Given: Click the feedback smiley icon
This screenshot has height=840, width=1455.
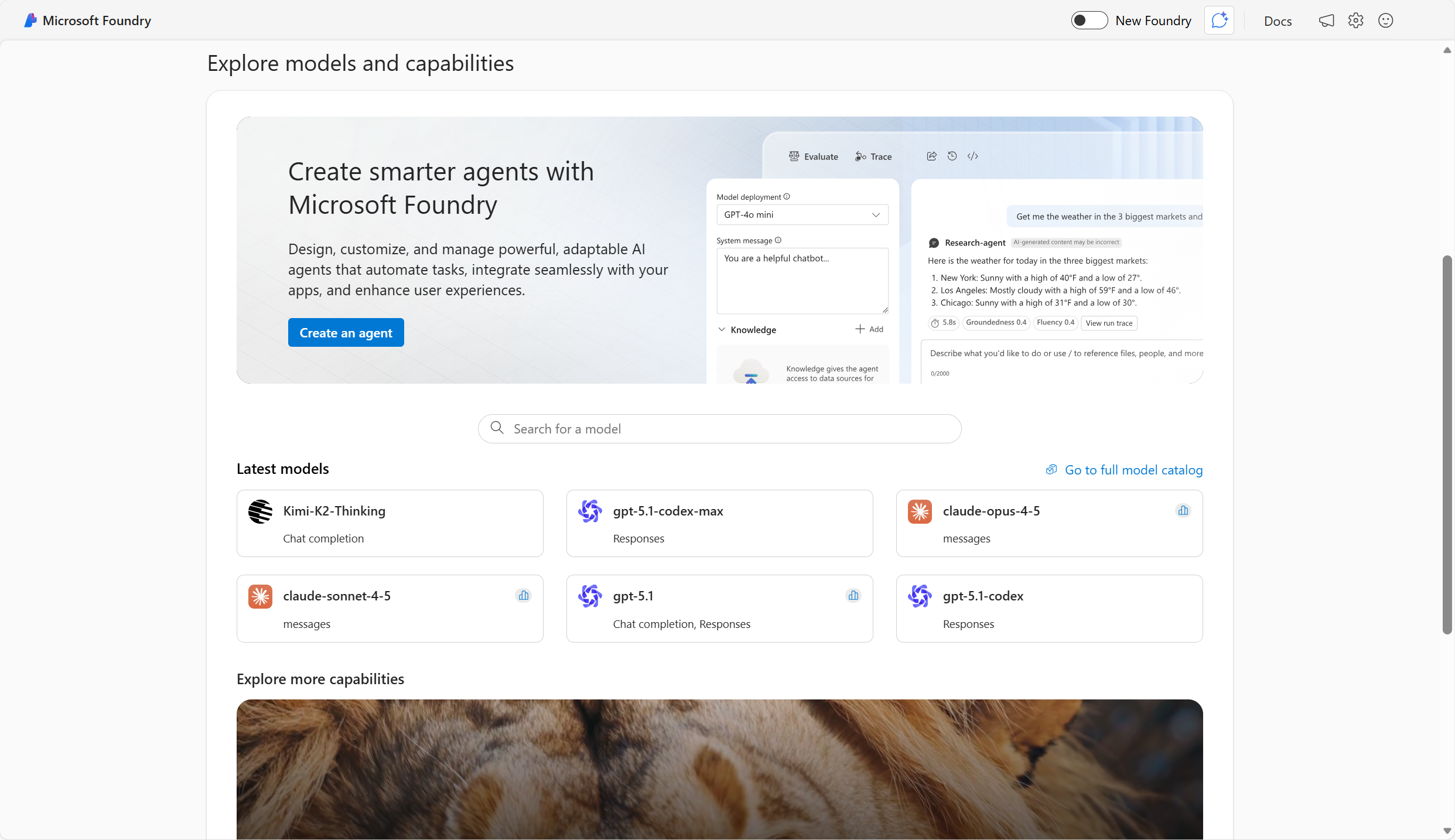Looking at the screenshot, I should (x=1385, y=21).
